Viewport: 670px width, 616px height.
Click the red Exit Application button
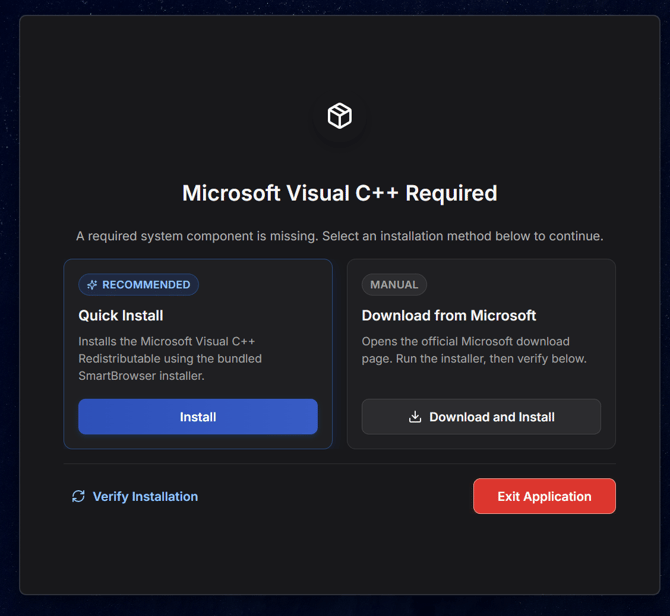[x=544, y=496]
